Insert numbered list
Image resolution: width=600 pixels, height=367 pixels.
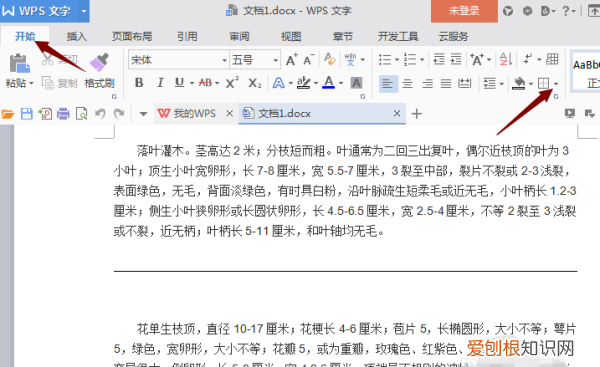tap(410, 60)
